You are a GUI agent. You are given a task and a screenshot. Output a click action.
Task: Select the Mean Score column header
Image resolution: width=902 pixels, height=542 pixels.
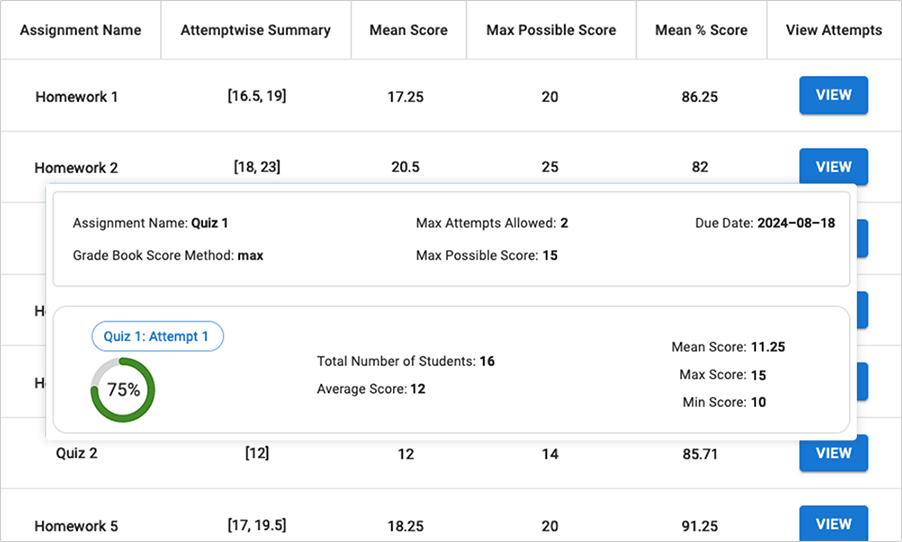pos(408,30)
